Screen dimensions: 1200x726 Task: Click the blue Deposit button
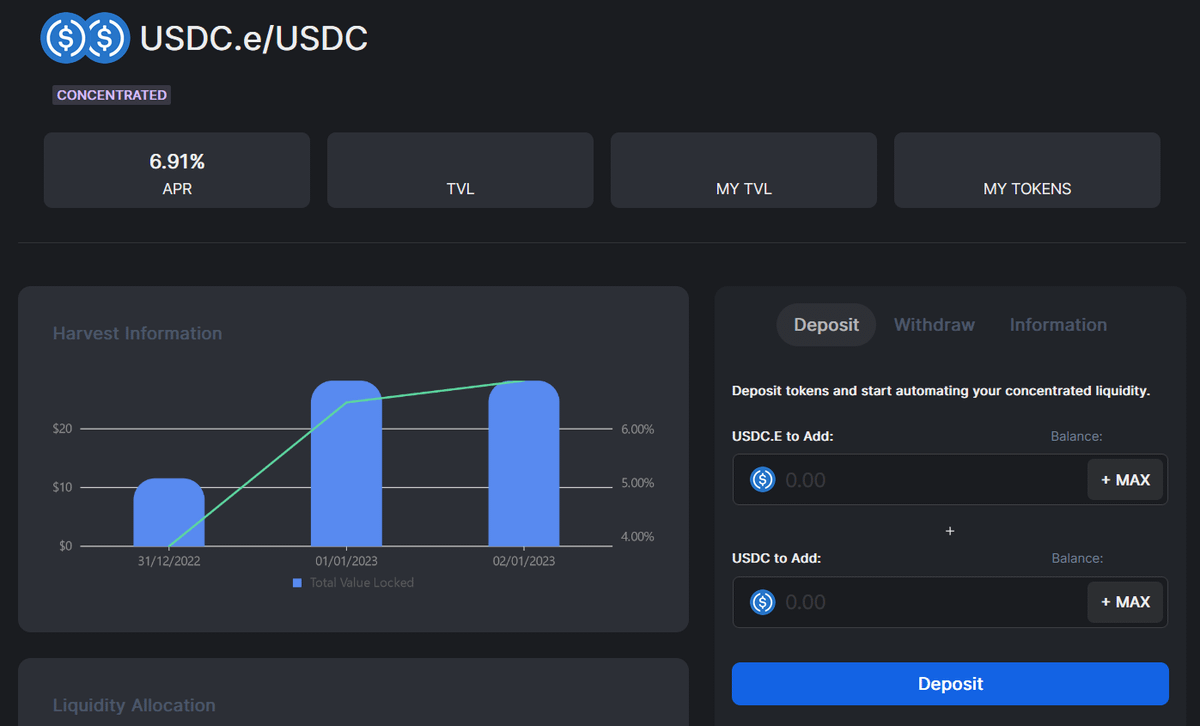950,684
